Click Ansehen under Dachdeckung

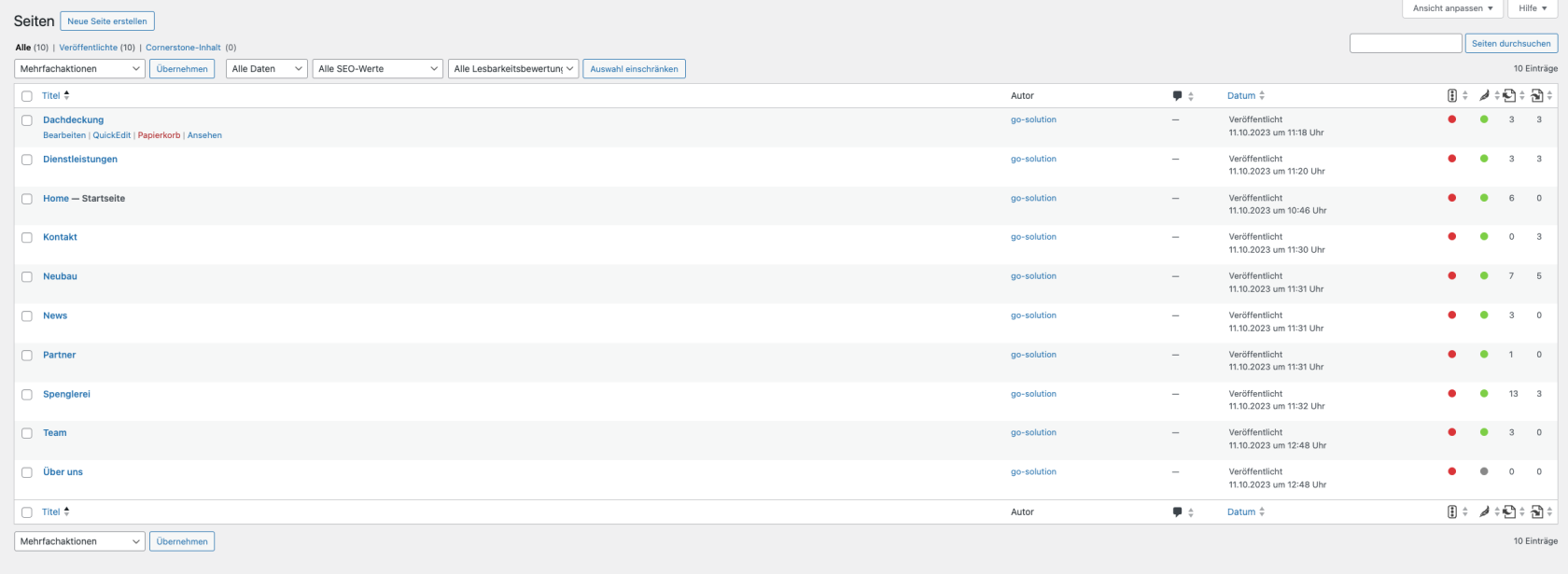[204, 135]
